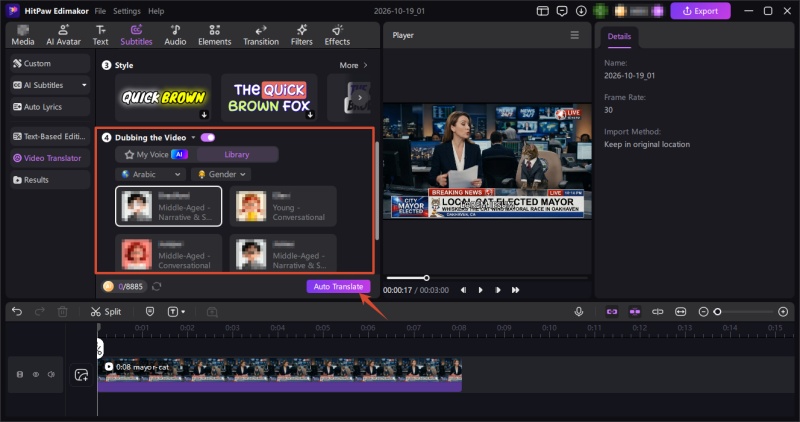Select the Quick Brown yellow subtitle style
The height and width of the screenshot is (422, 800).
tap(163, 97)
